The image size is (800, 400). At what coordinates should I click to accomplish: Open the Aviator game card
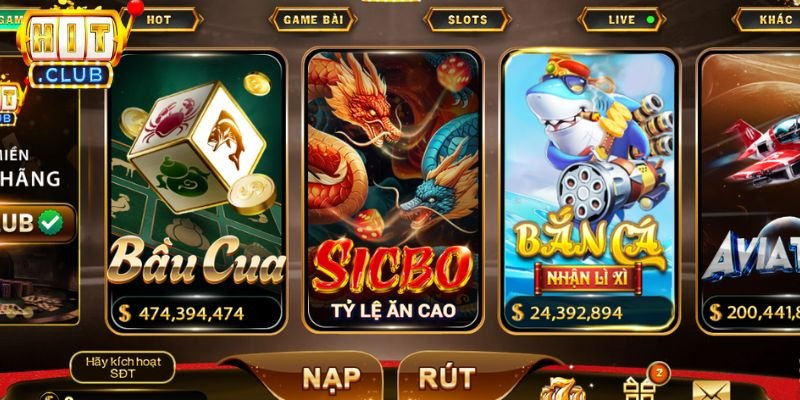pyautogui.click(x=749, y=191)
